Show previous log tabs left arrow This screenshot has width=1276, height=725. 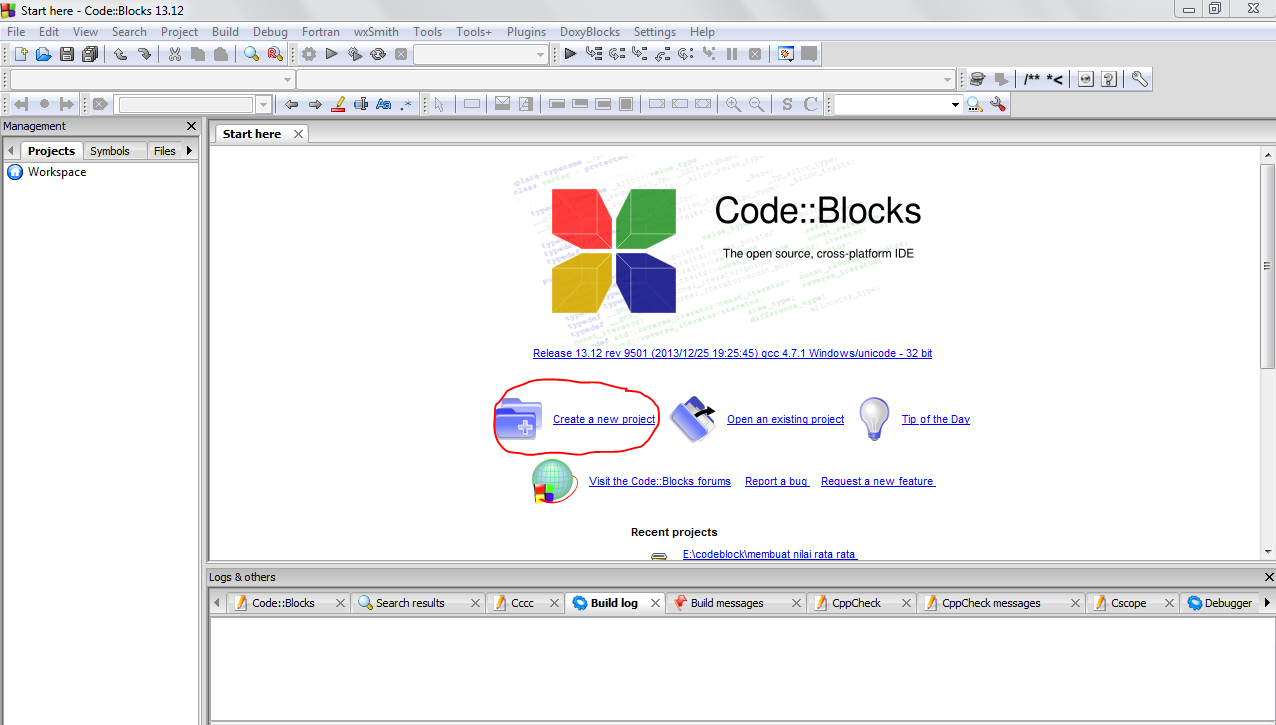coord(217,603)
